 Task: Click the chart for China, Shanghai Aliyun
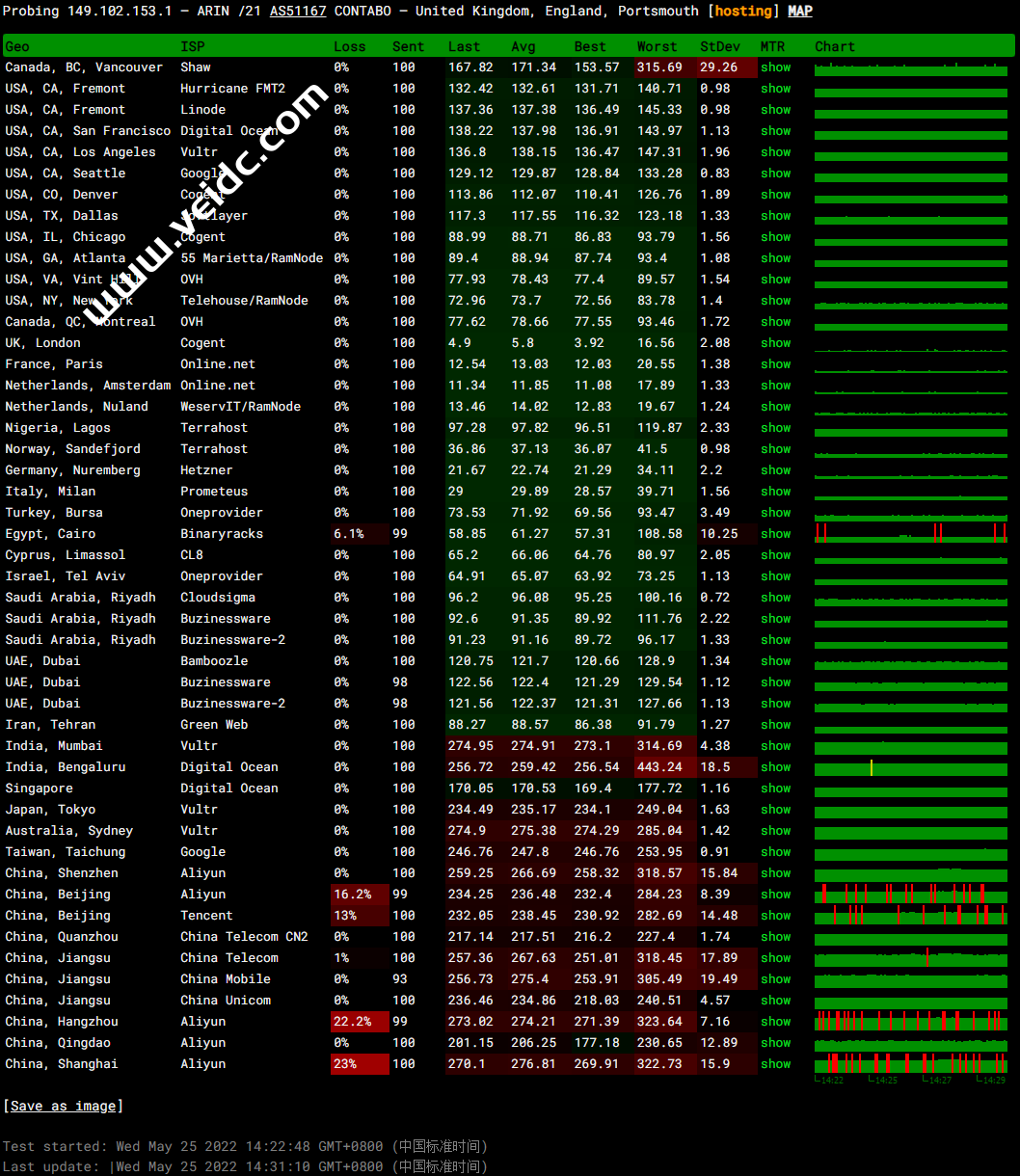point(911,1064)
